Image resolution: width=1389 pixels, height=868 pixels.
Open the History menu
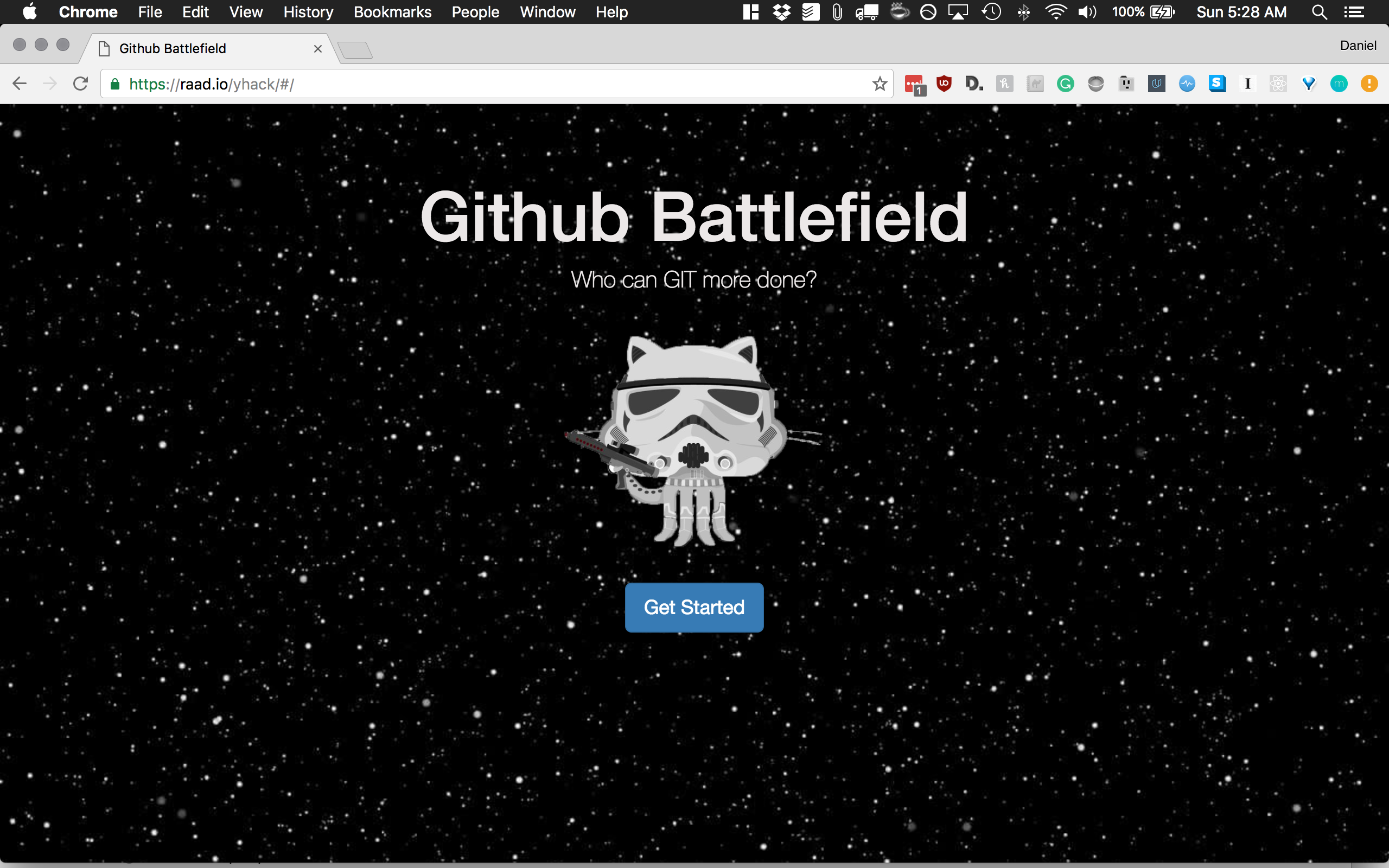[308, 12]
